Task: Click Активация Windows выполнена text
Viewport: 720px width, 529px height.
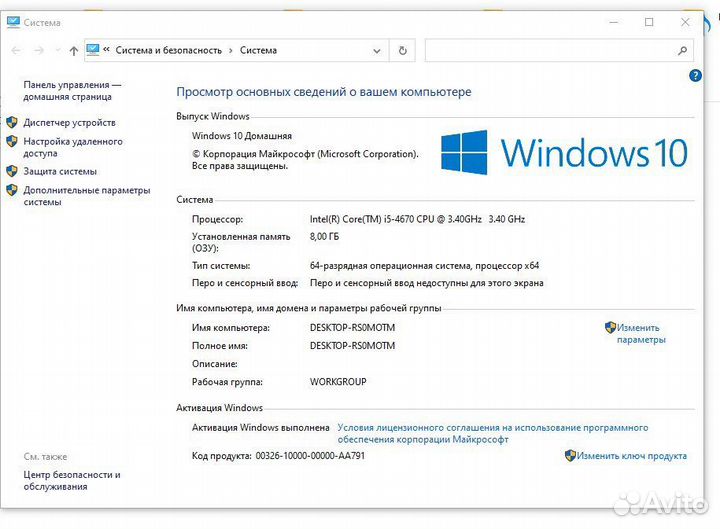Action: click(x=260, y=428)
